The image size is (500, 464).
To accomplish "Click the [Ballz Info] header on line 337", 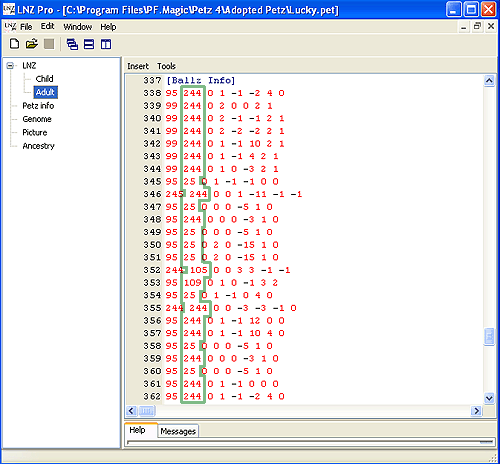I will tap(201, 80).
